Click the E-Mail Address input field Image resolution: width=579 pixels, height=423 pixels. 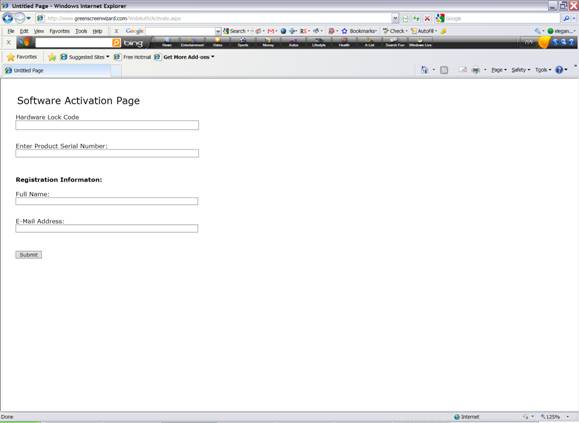pyautogui.click(x=107, y=228)
